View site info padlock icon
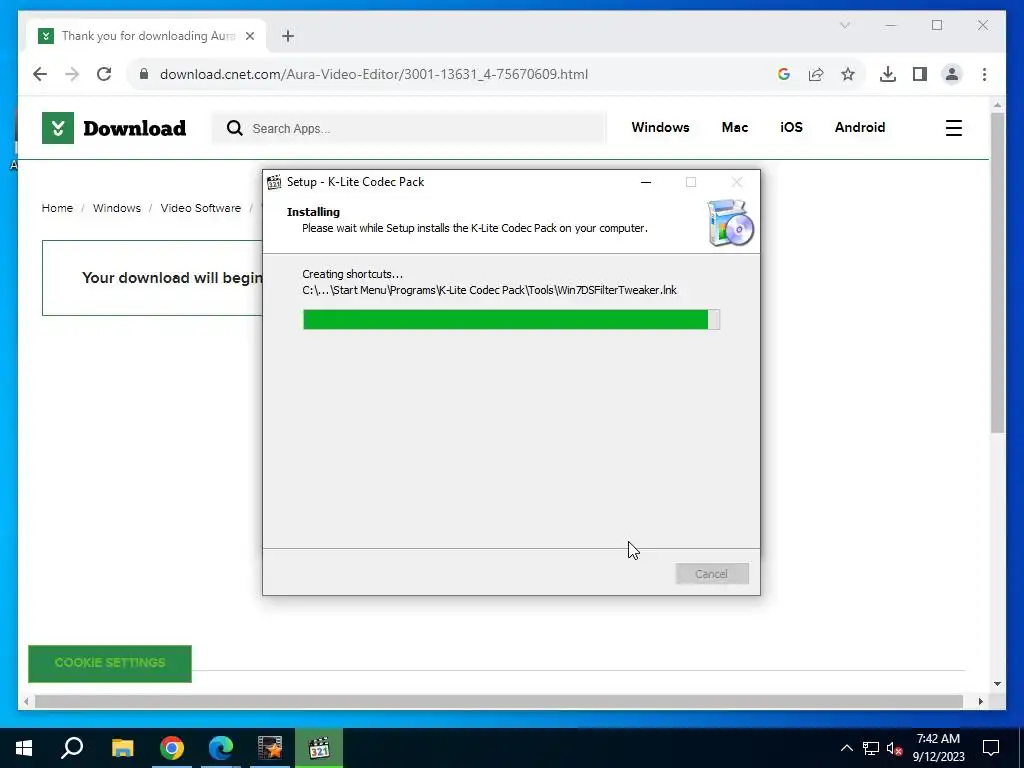 [144, 74]
